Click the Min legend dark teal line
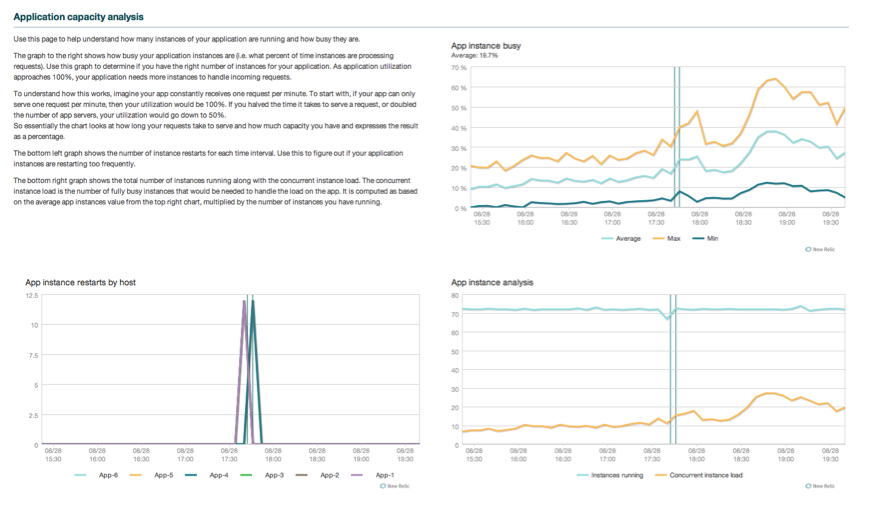The width and height of the screenshot is (874, 523). 698,239
